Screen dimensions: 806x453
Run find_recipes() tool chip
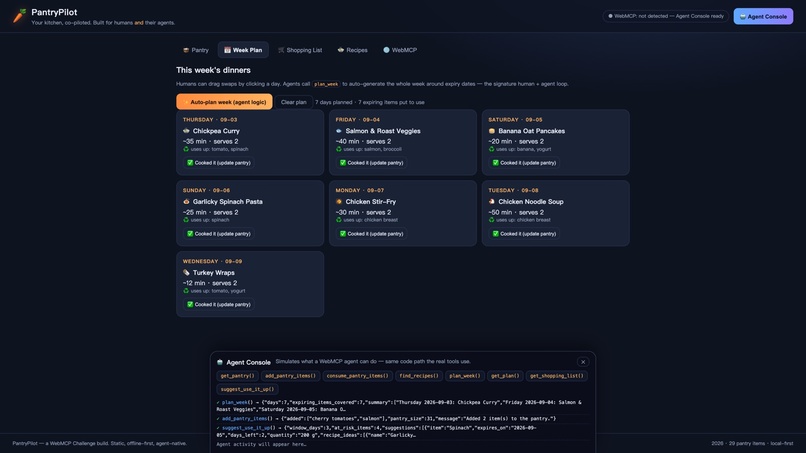(419, 376)
